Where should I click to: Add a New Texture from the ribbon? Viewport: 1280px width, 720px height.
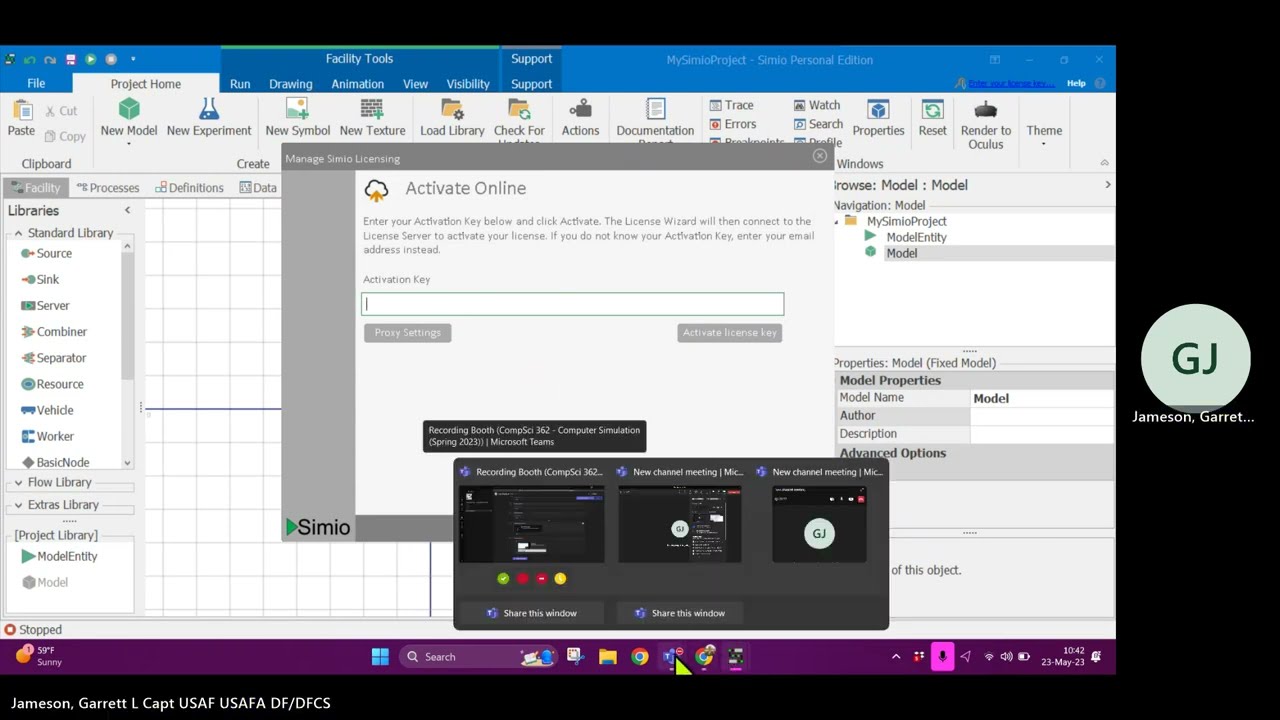pos(372,117)
